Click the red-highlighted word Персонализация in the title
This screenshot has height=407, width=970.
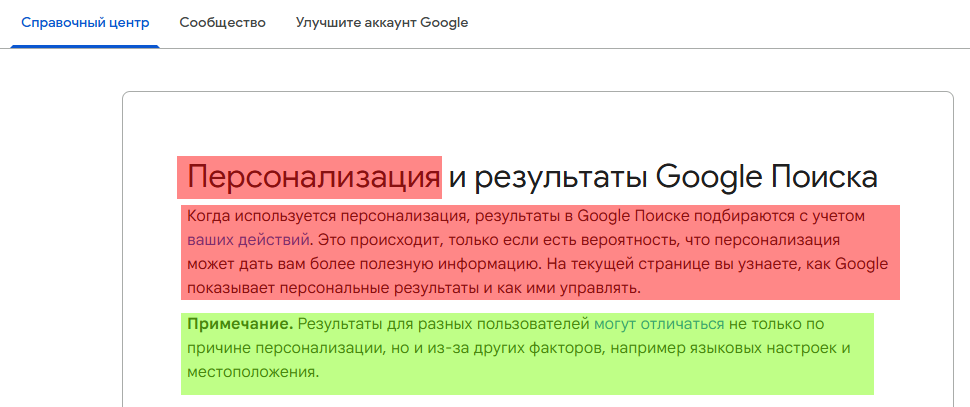[314, 178]
